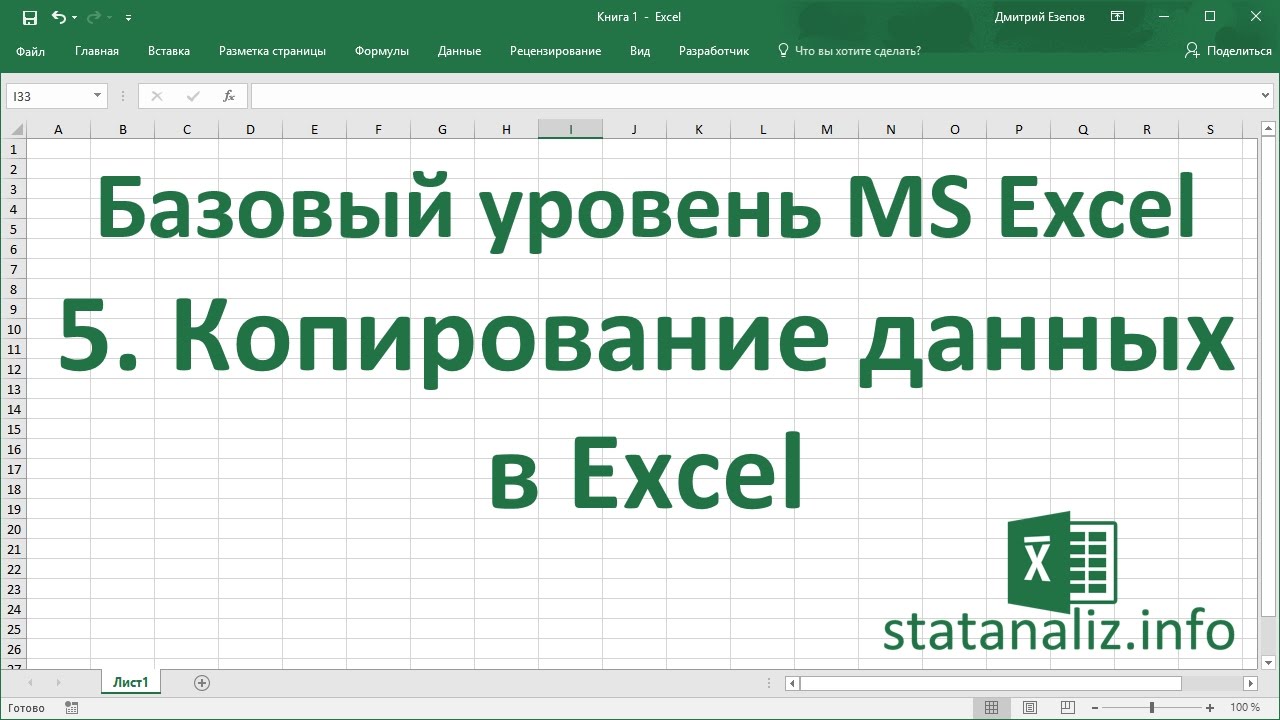Switch to Page Layout view icon
Screen dimensions: 1280x720
pos(1030,708)
